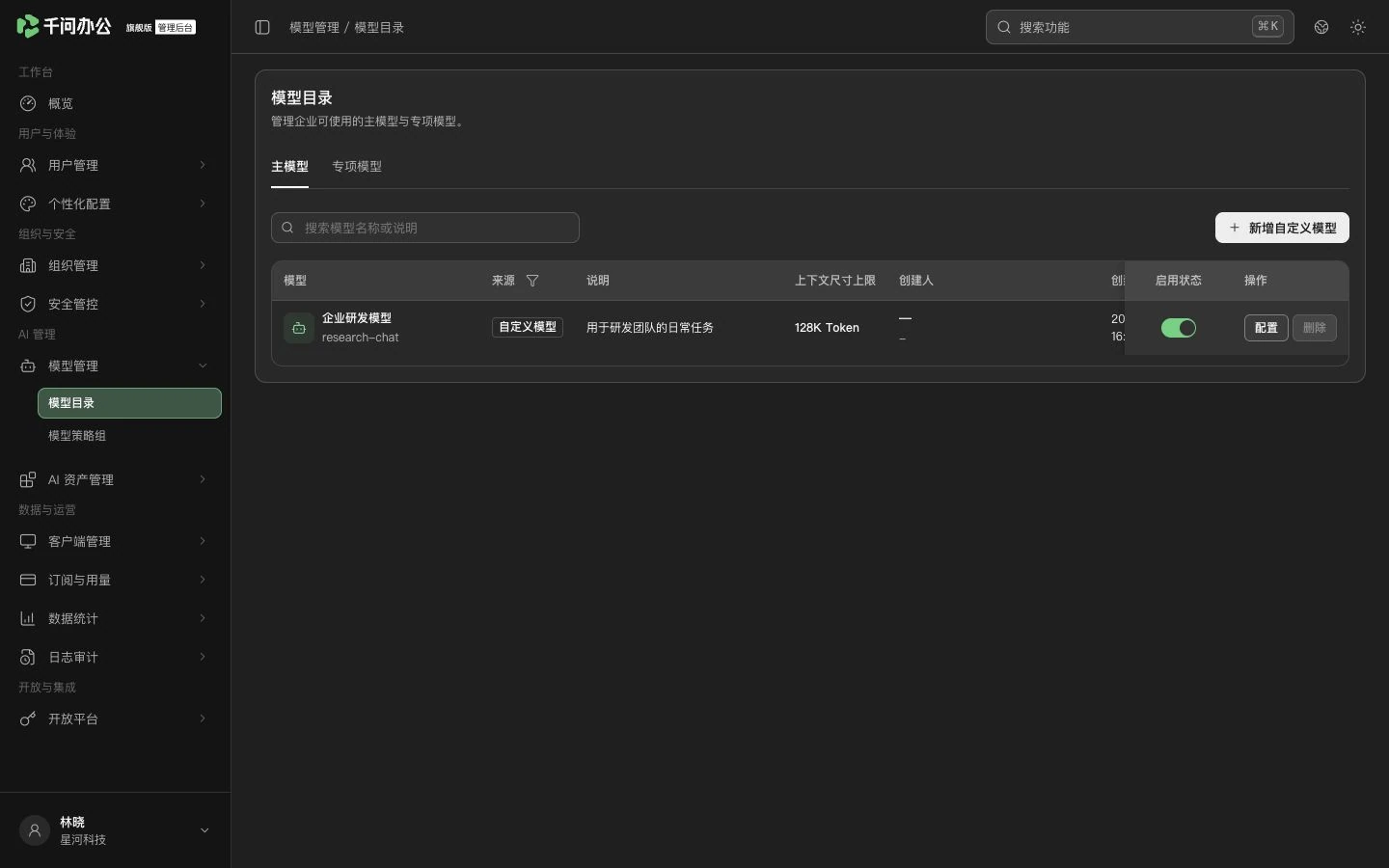Click the 128K Token cell
The height and width of the screenshot is (868, 1389).
point(827,328)
